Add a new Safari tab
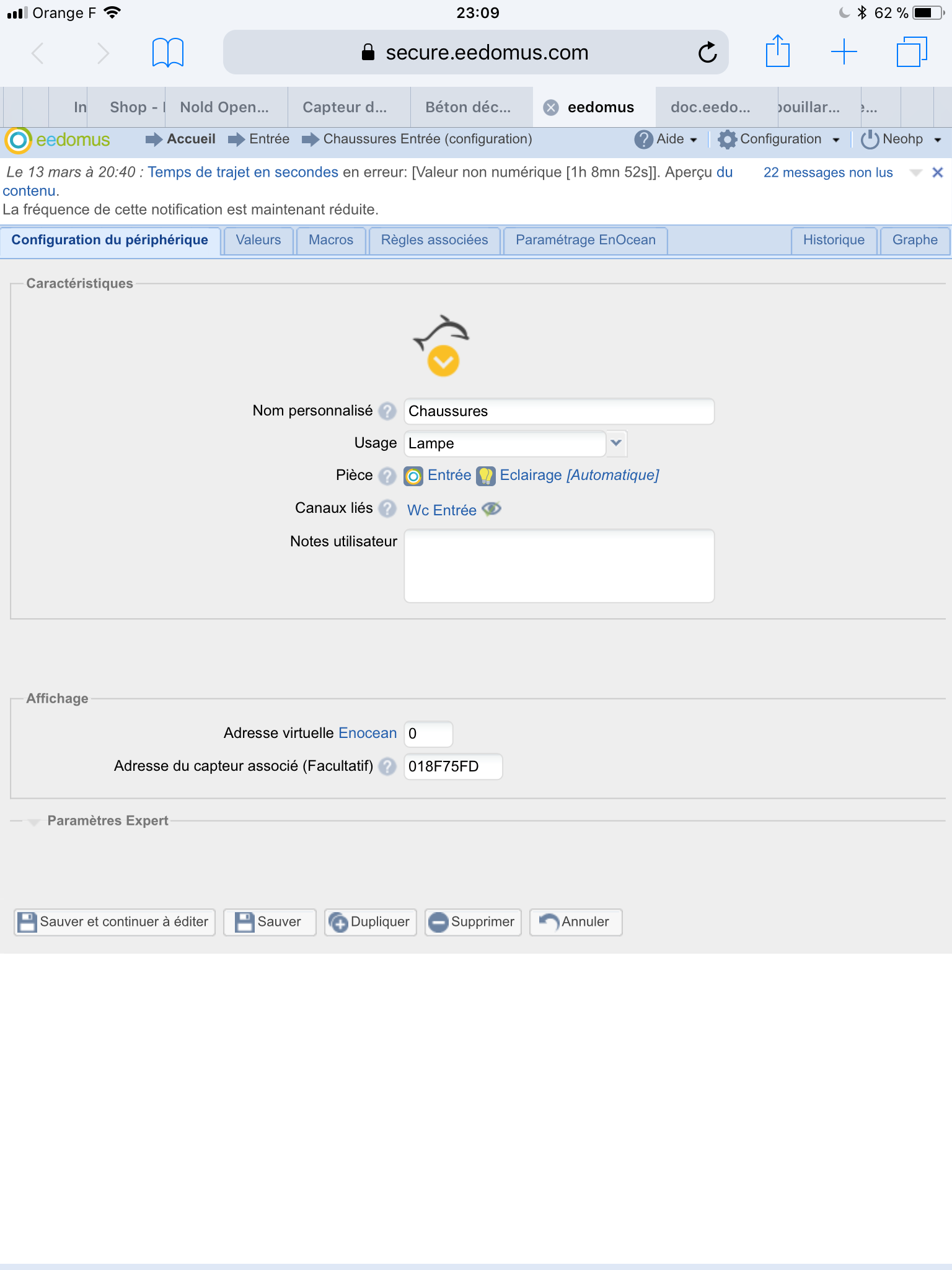The height and width of the screenshot is (1270, 952). click(844, 51)
